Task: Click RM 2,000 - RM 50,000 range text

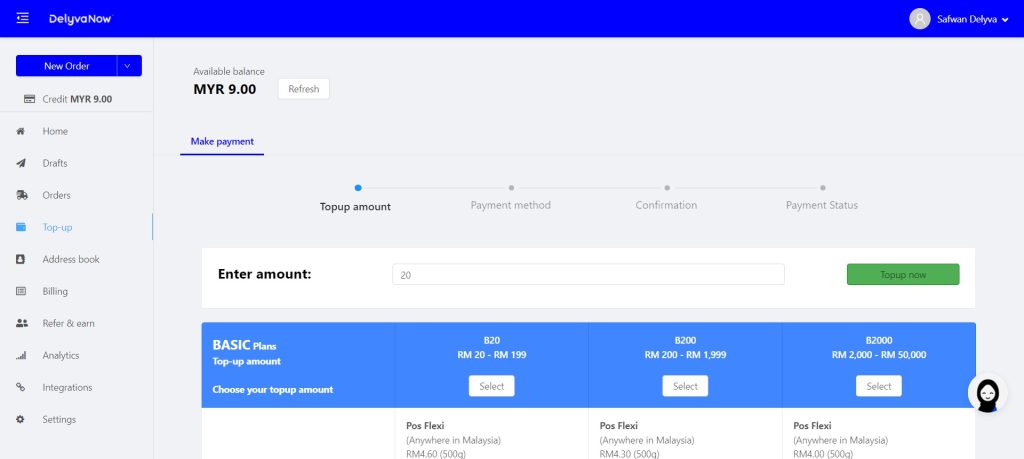Action: click(879, 355)
